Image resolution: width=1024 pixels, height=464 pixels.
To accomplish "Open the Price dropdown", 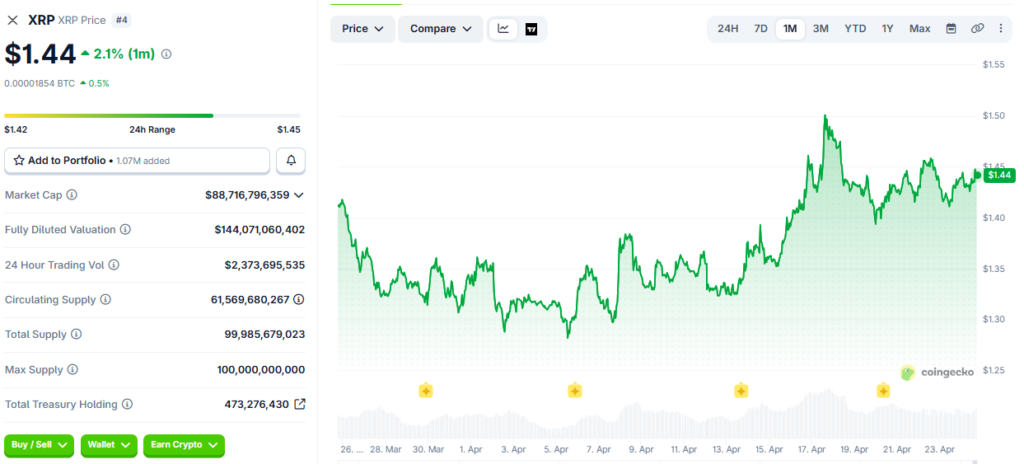I will tap(362, 29).
